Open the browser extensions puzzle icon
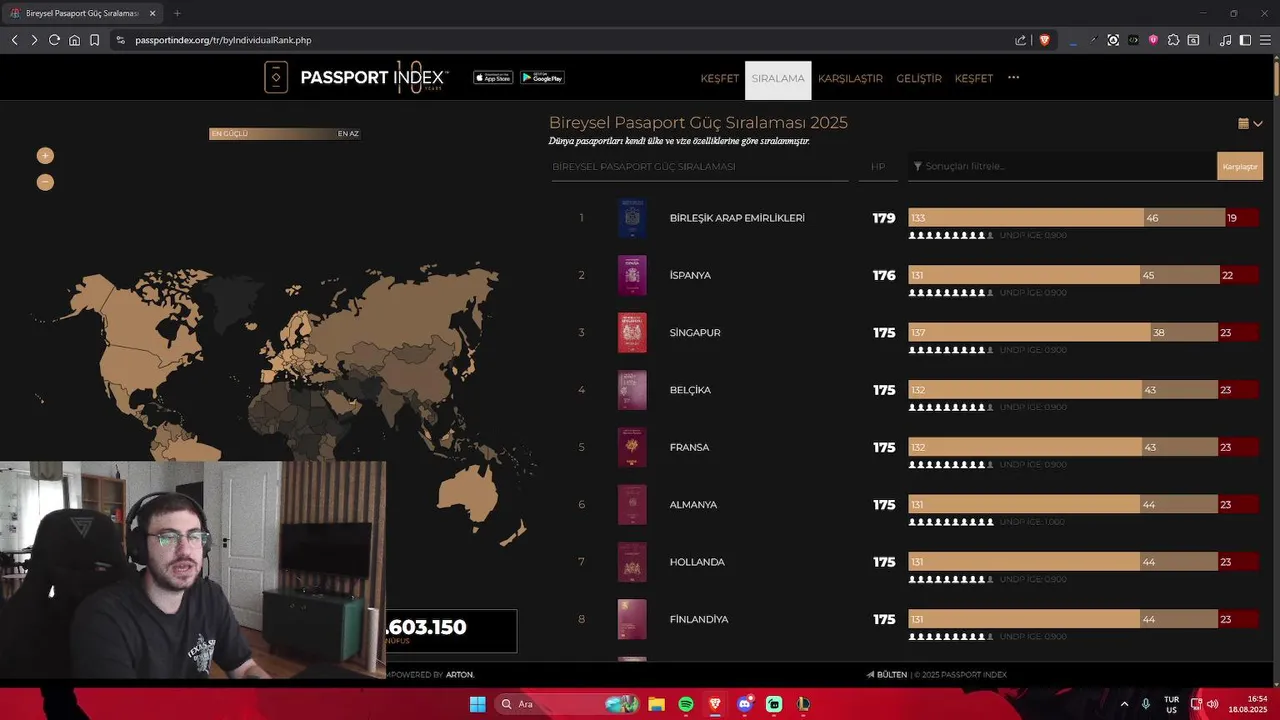The height and width of the screenshot is (720, 1280). pyautogui.click(x=1173, y=40)
